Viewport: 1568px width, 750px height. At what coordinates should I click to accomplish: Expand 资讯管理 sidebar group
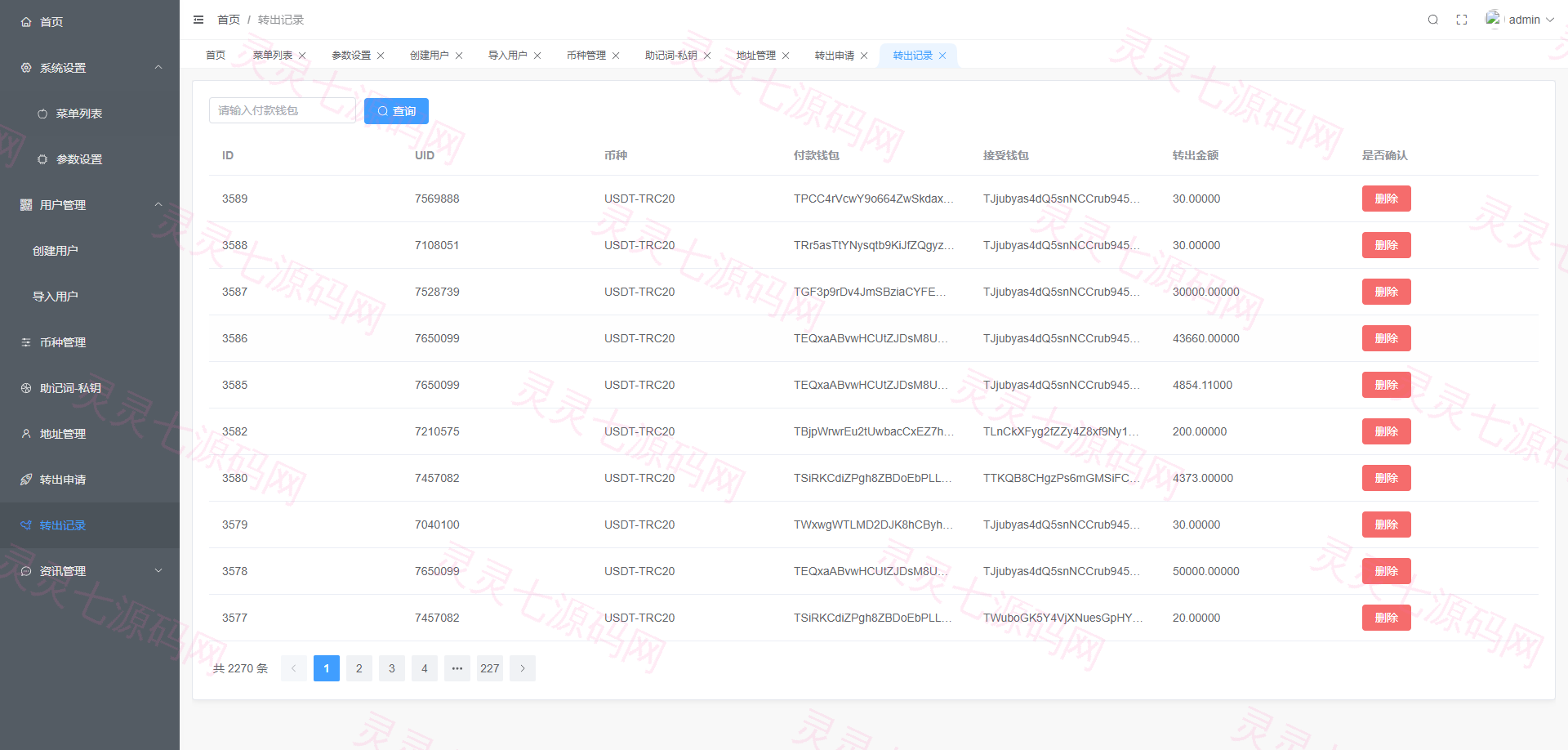click(90, 571)
